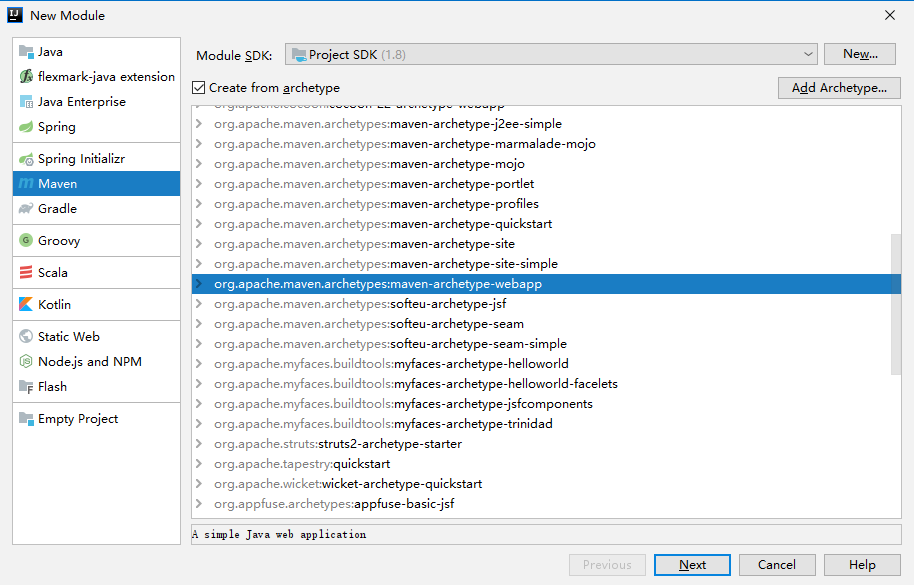Viewport: 914px width, 585px height.
Task: Select myfaces-archetype-helloworld-facelets archetype
Action: pos(546,384)
